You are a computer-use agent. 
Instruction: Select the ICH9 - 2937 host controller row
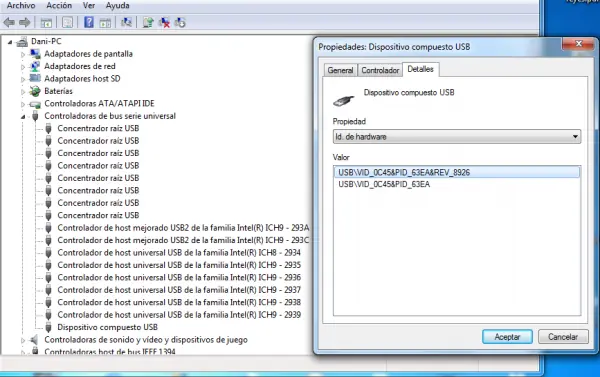click(x=179, y=290)
